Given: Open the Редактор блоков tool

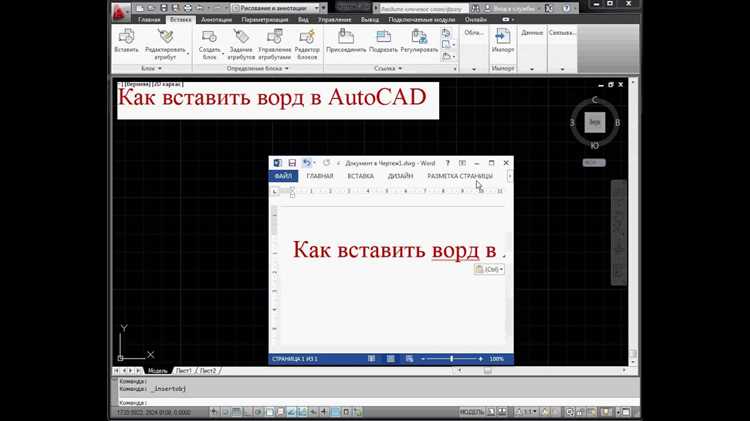Looking at the screenshot, I should 307,39.
